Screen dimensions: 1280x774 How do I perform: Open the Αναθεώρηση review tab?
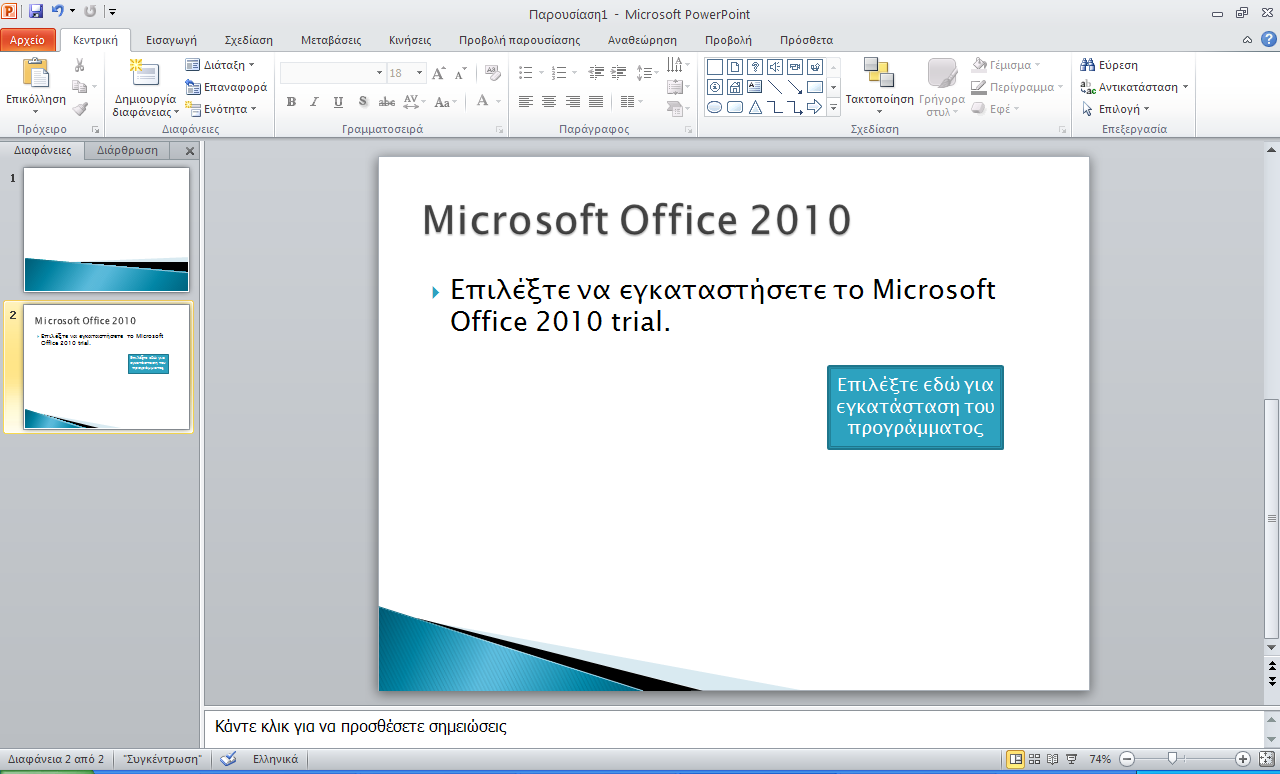tap(642, 41)
